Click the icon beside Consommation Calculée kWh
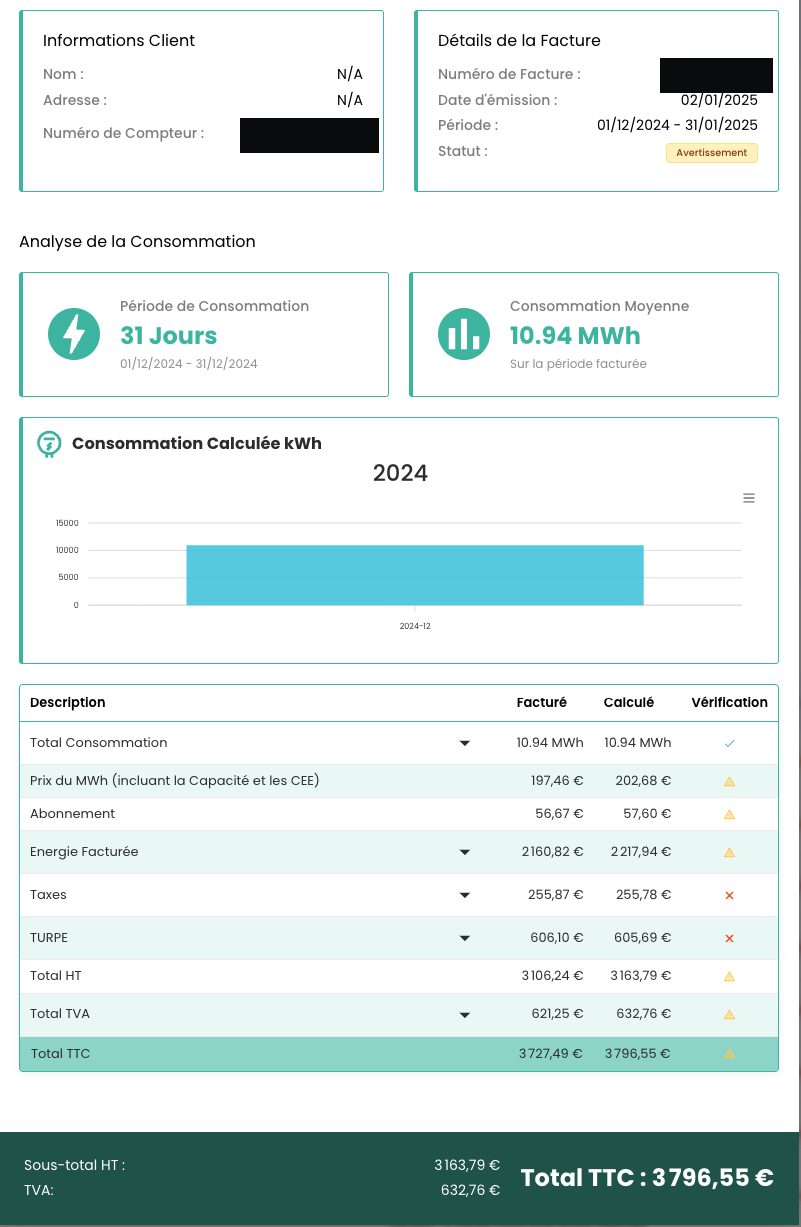801x1227 pixels. tap(48, 444)
